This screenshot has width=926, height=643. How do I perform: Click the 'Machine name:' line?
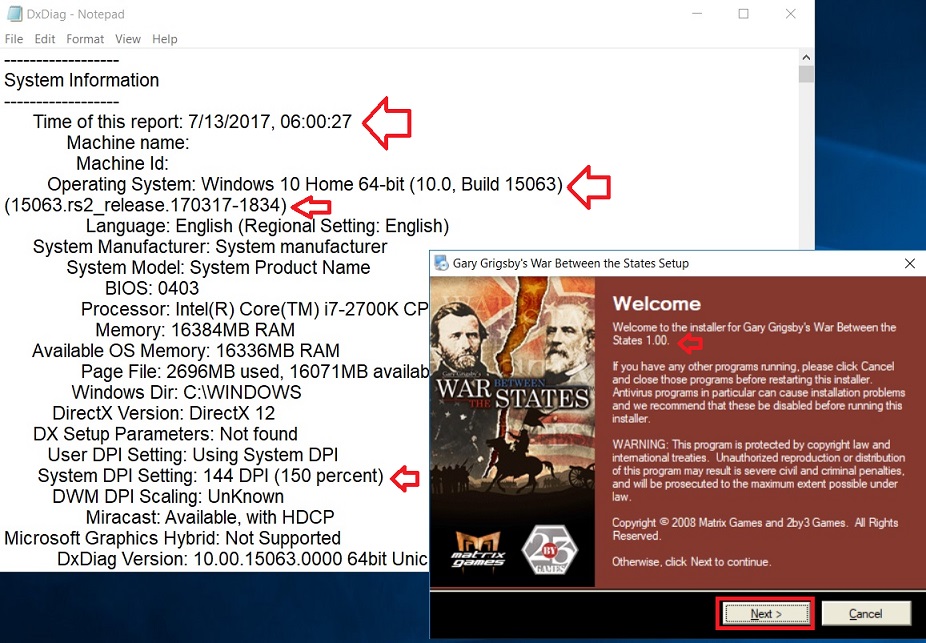coord(128,142)
